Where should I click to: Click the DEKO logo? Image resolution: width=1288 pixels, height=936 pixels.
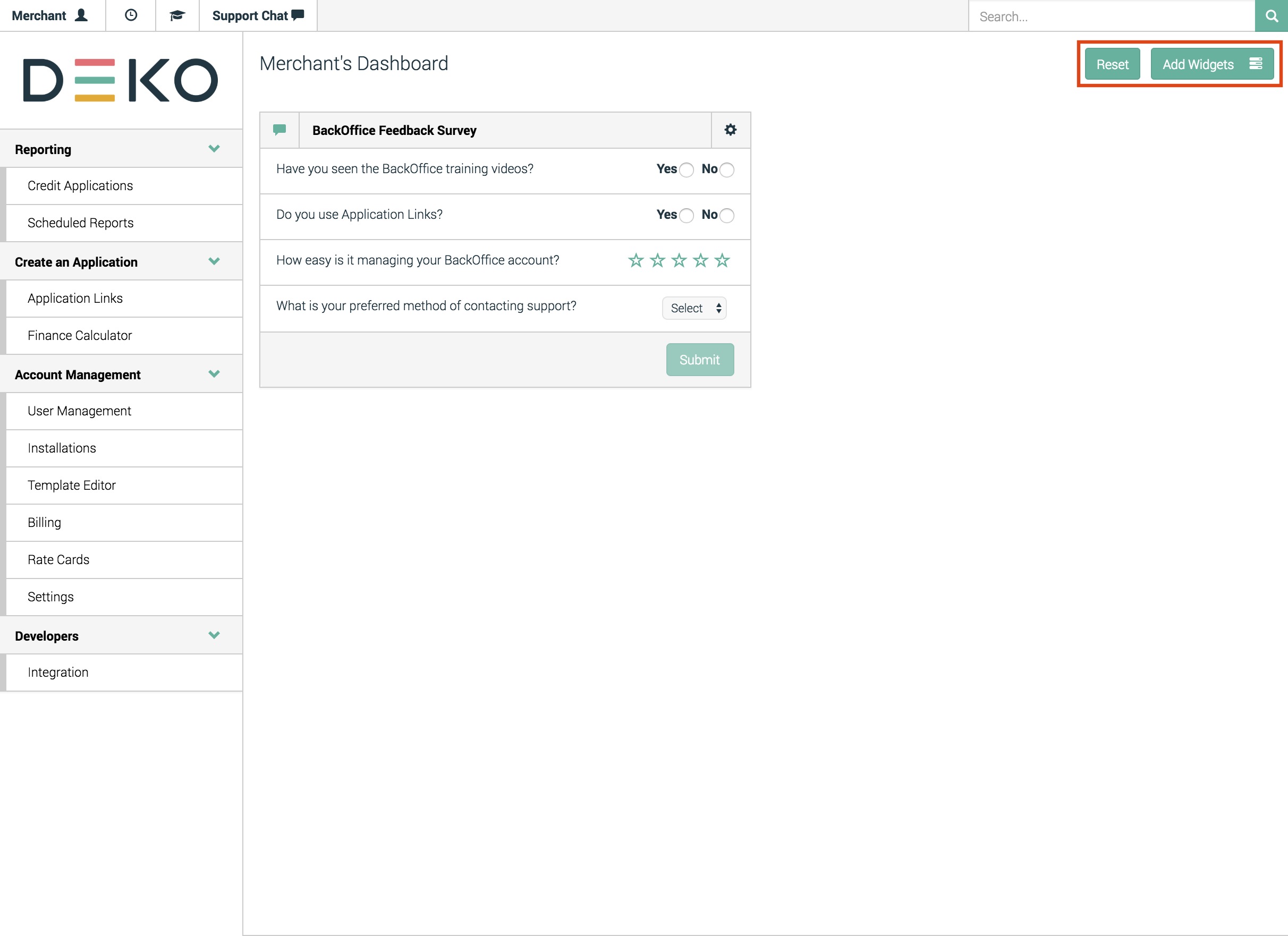coord(121,80)
